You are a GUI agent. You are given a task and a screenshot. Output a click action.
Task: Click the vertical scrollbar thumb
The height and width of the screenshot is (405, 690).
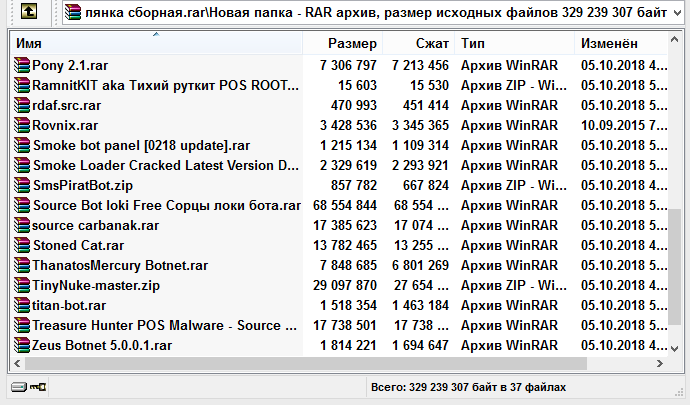point(674,267)
